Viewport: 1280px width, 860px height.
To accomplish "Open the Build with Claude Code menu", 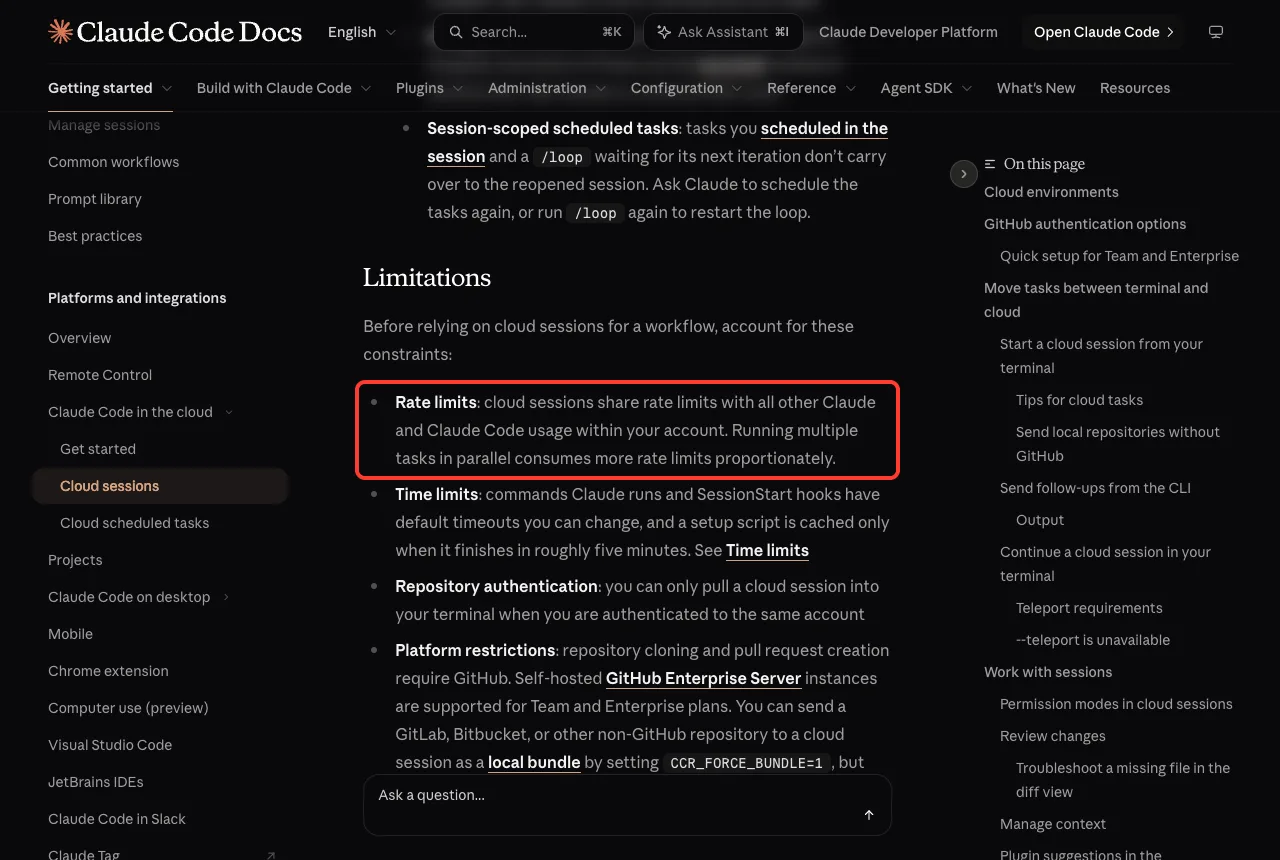I will [x=284, y=88].
